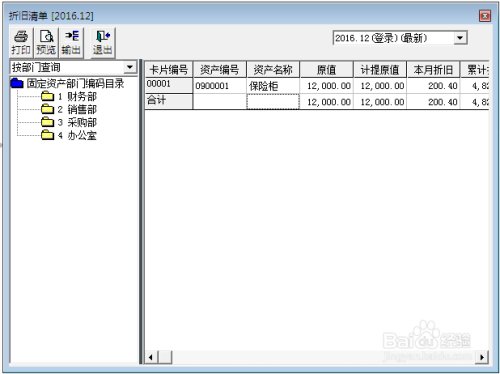Click the folder icon next to 办公室
Viewport: 500px width, 374px height.
(x=48, y=135)
